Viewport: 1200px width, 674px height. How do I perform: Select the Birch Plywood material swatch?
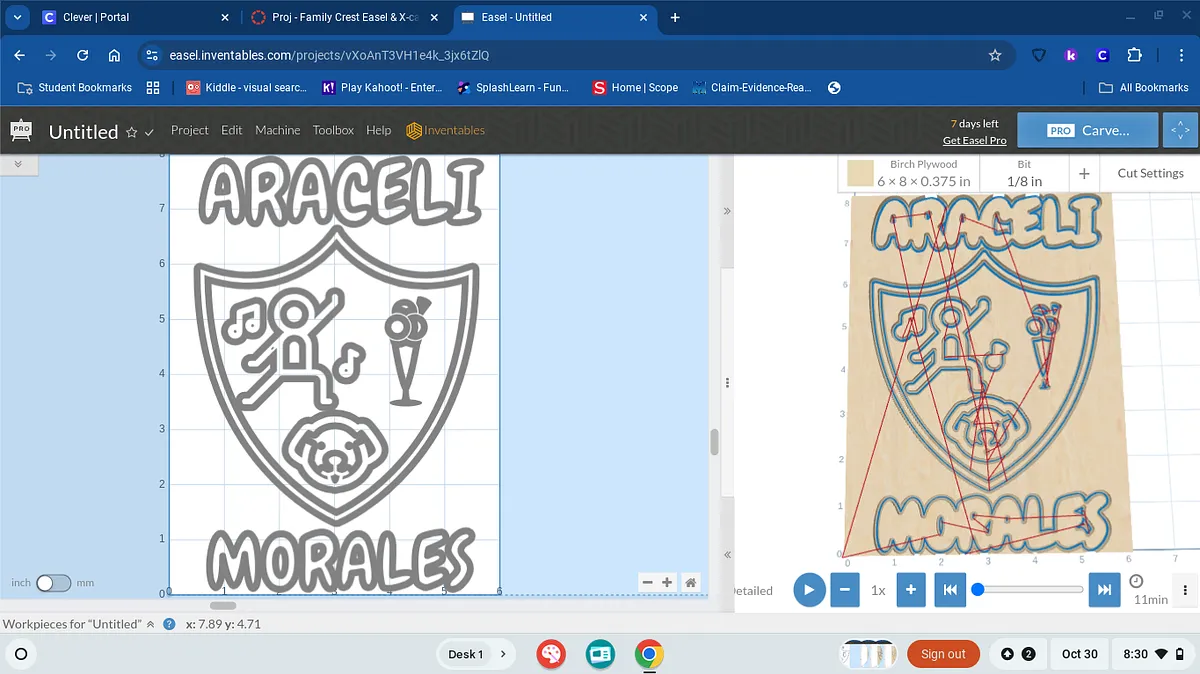click(860, 174)
